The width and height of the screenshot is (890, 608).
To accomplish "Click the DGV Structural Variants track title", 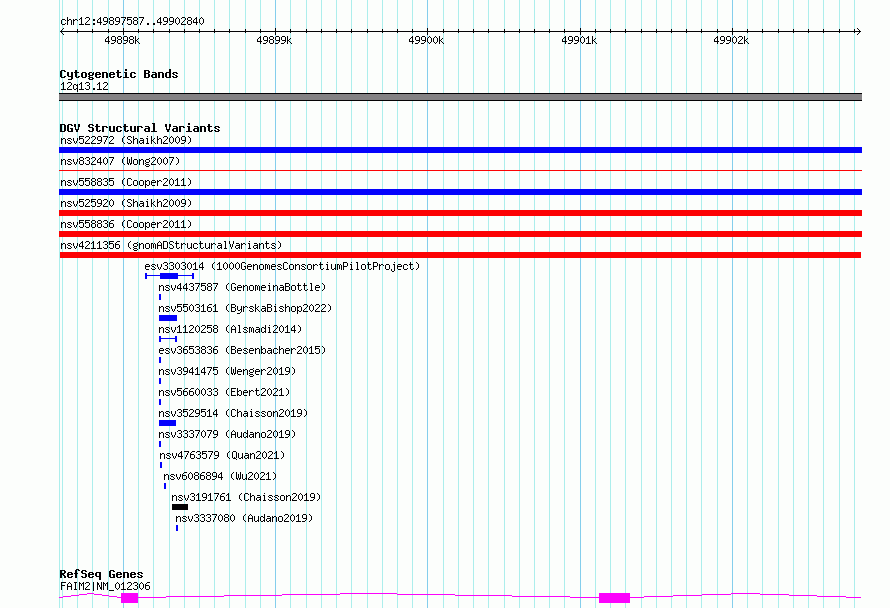I will [x=140, y=128].
